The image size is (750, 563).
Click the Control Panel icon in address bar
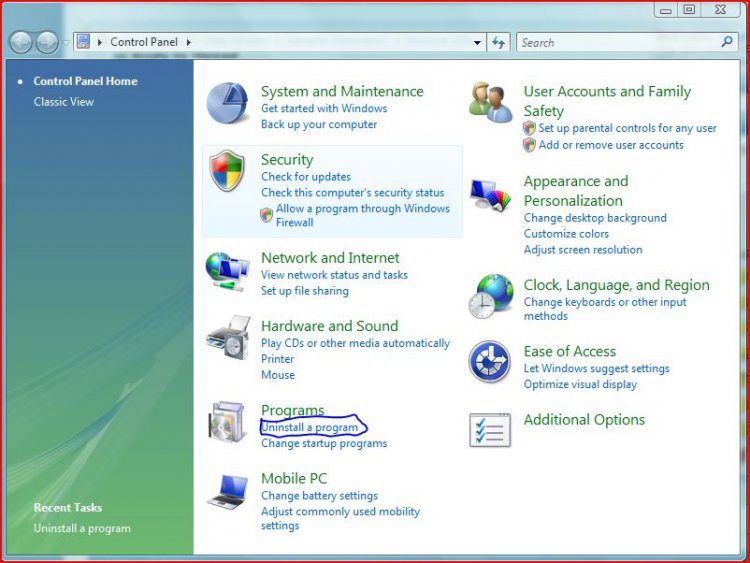tap(83, 42)
